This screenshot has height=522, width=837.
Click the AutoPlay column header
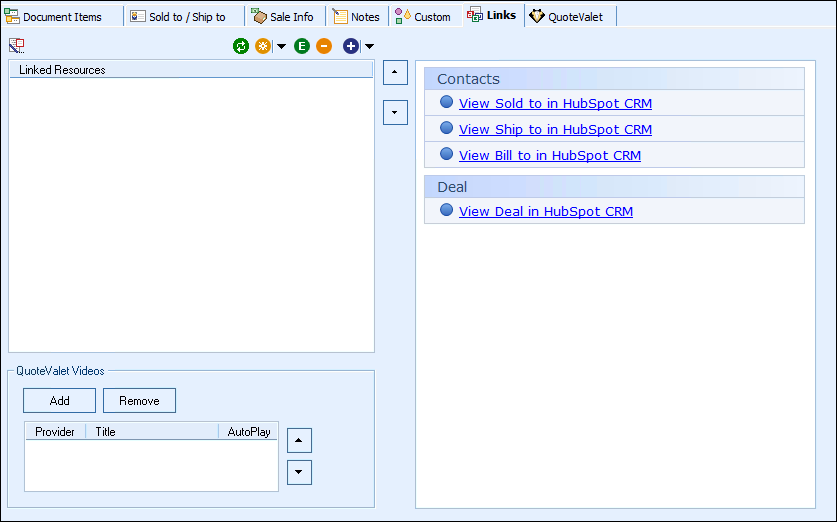pos(248,432)
